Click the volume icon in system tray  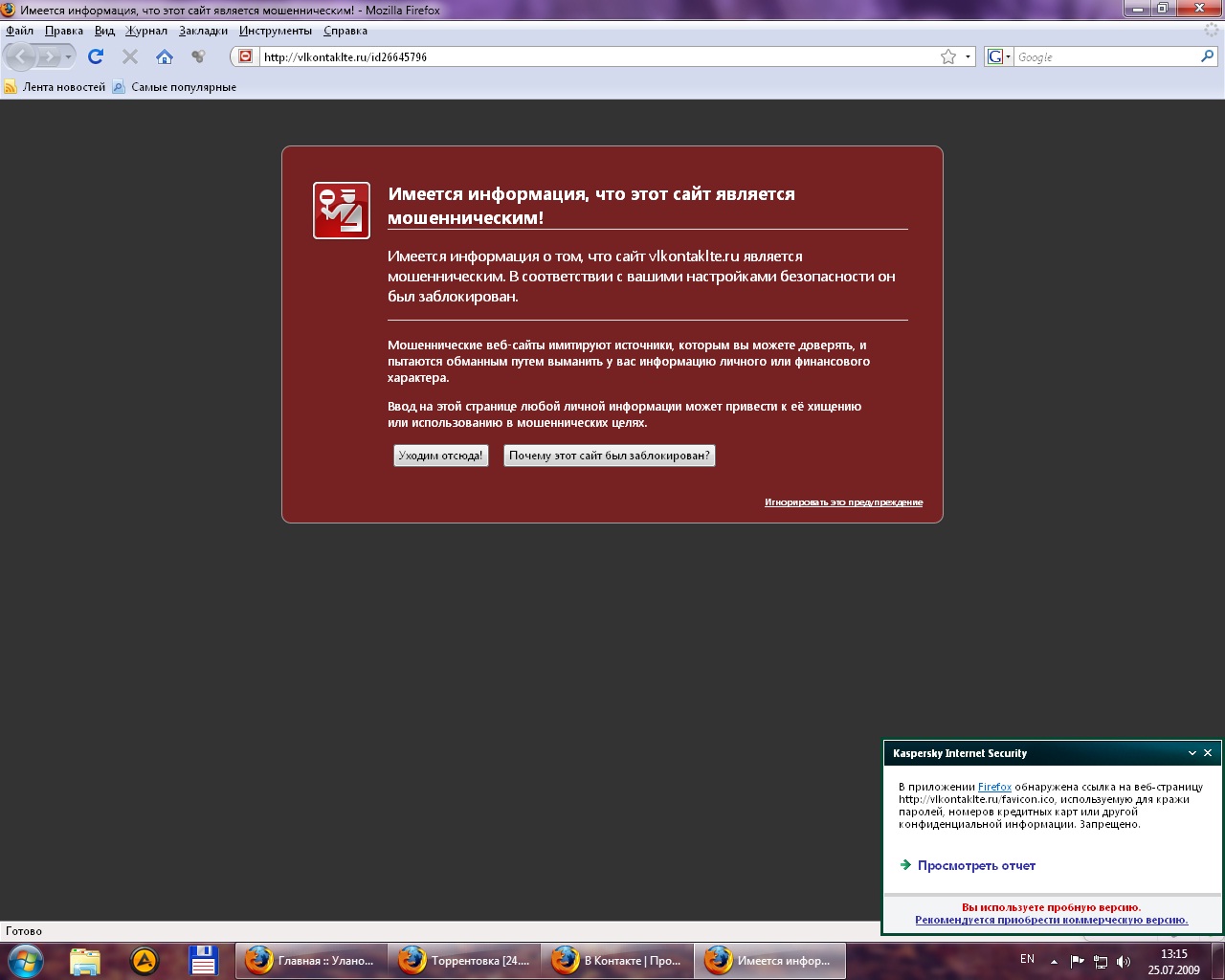(x=1124, y=961)
